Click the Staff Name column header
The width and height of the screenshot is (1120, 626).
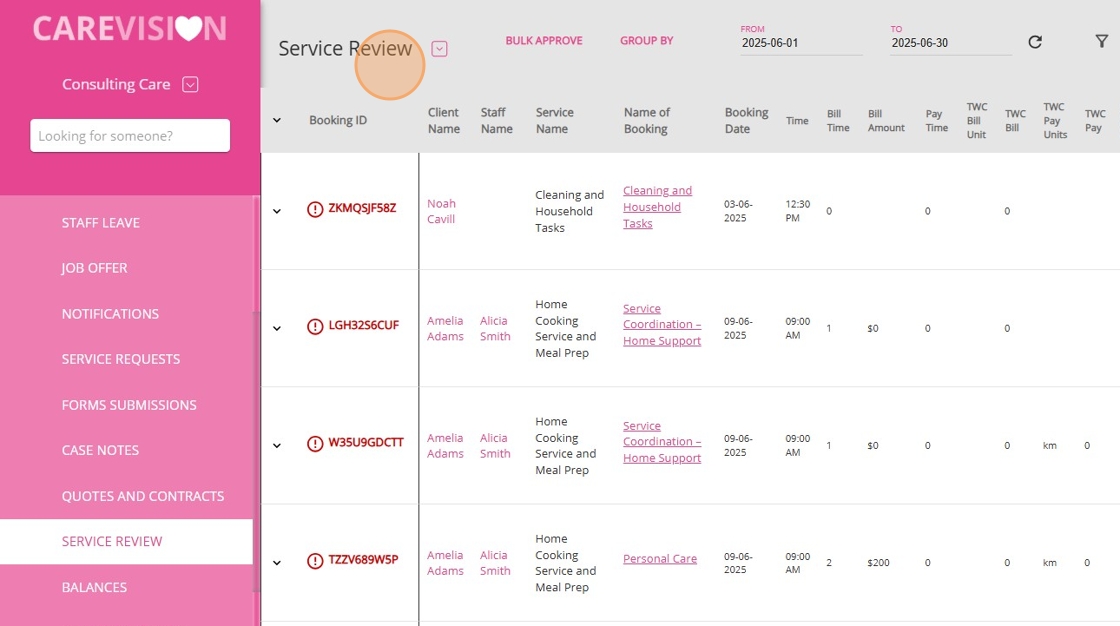496,121
